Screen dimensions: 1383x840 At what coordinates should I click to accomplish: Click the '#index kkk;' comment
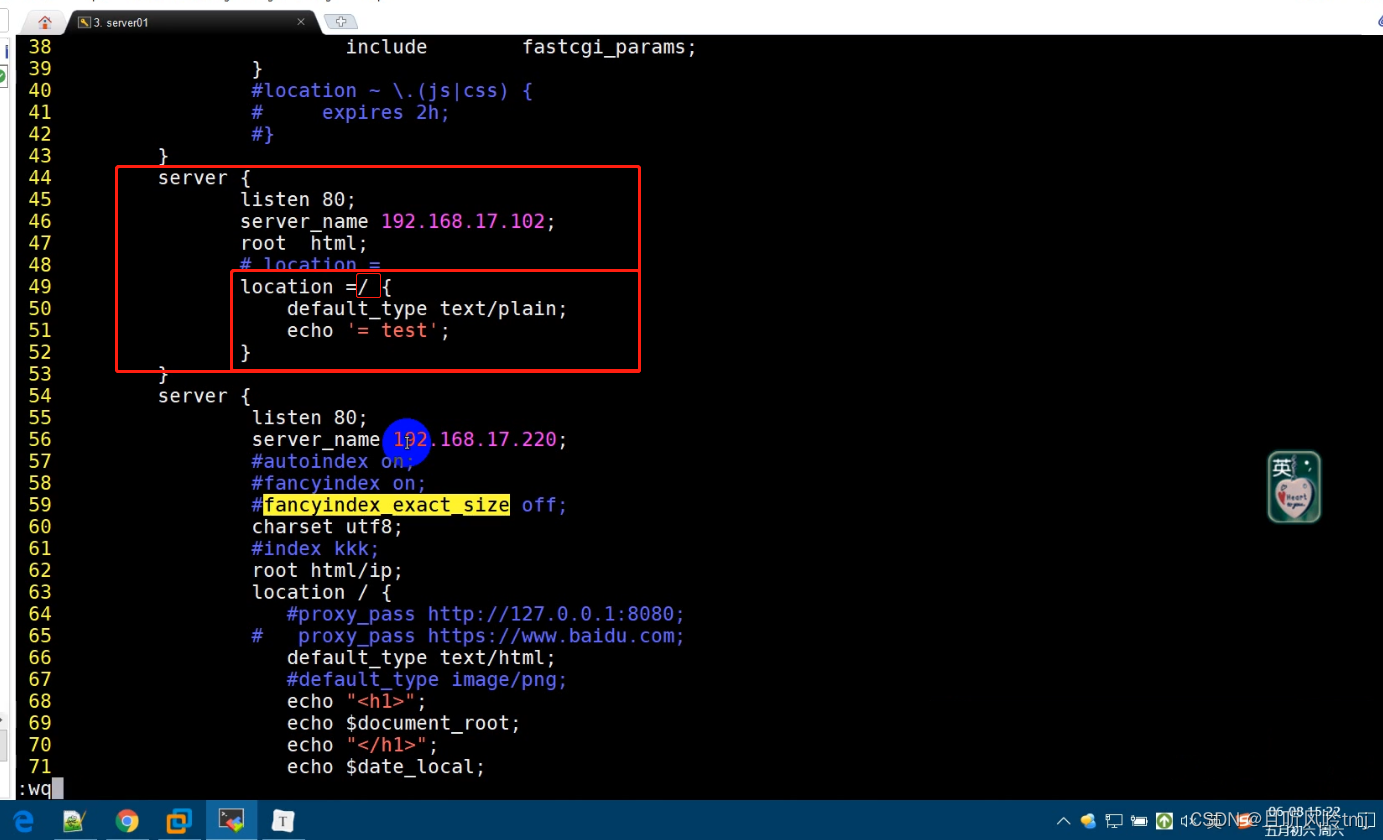coord(316,549)
